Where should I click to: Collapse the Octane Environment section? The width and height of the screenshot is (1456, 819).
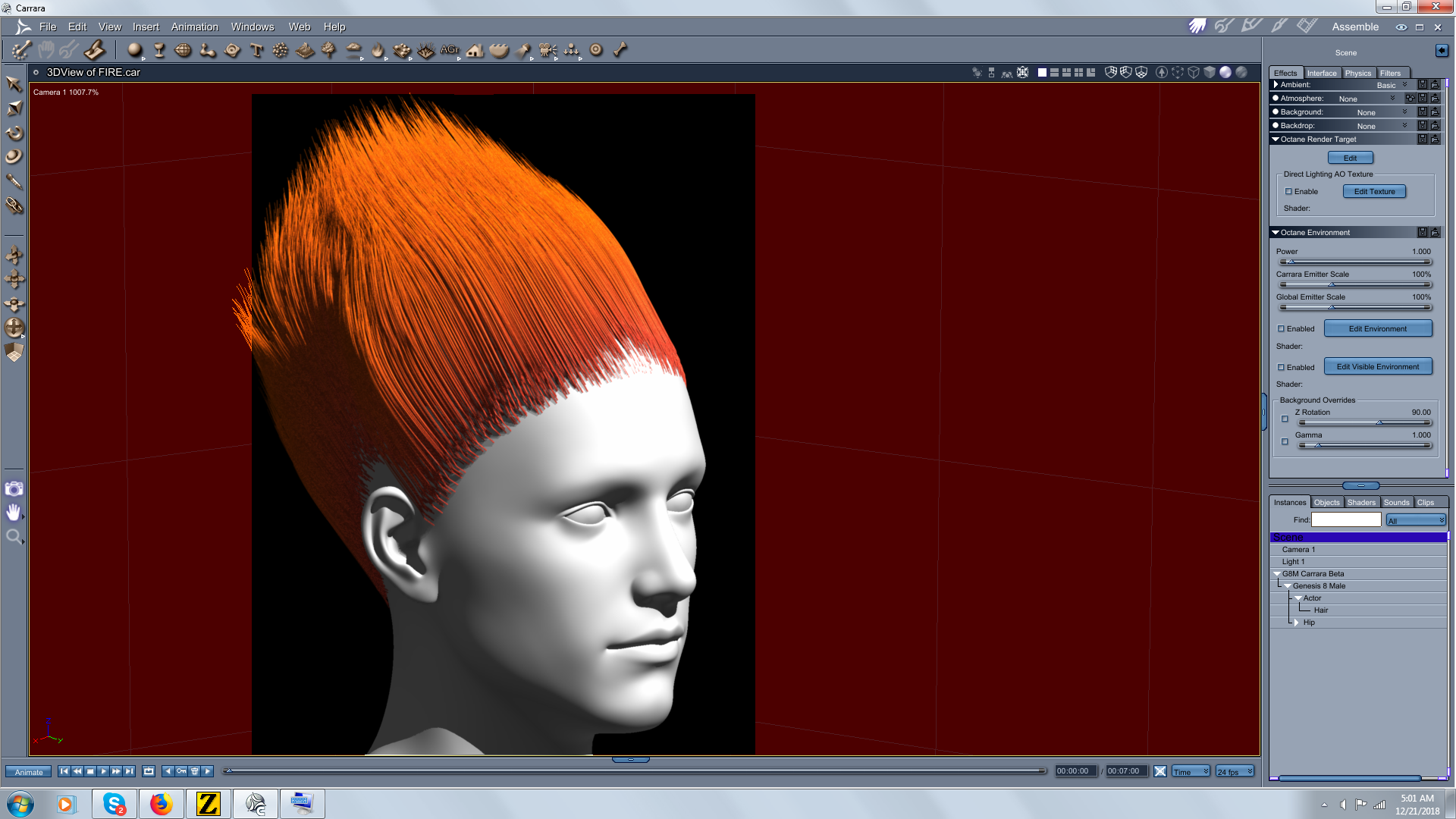pyautogui.click(x=1276, y=233)
